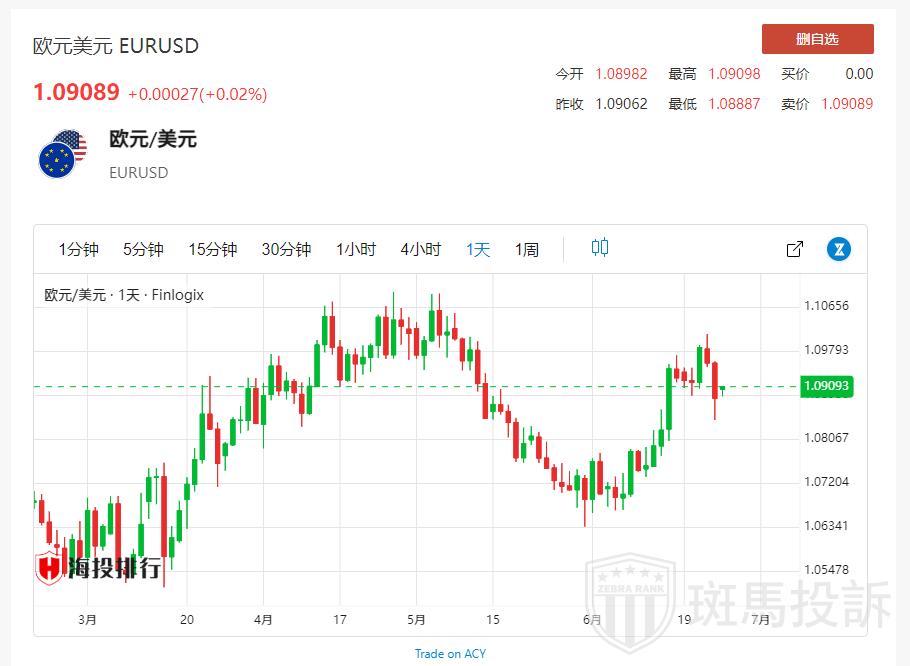
Task: Click the 欧元/美元 · 1天 · Finlogix chart legend
Action: pyautogui.click(x=124, y=295)
